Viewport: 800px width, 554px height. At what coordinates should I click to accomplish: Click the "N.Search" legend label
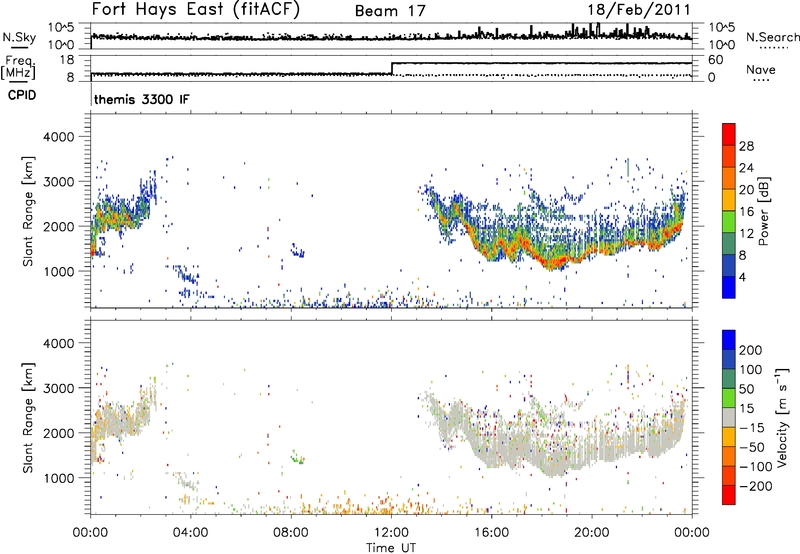coord(772,37)
